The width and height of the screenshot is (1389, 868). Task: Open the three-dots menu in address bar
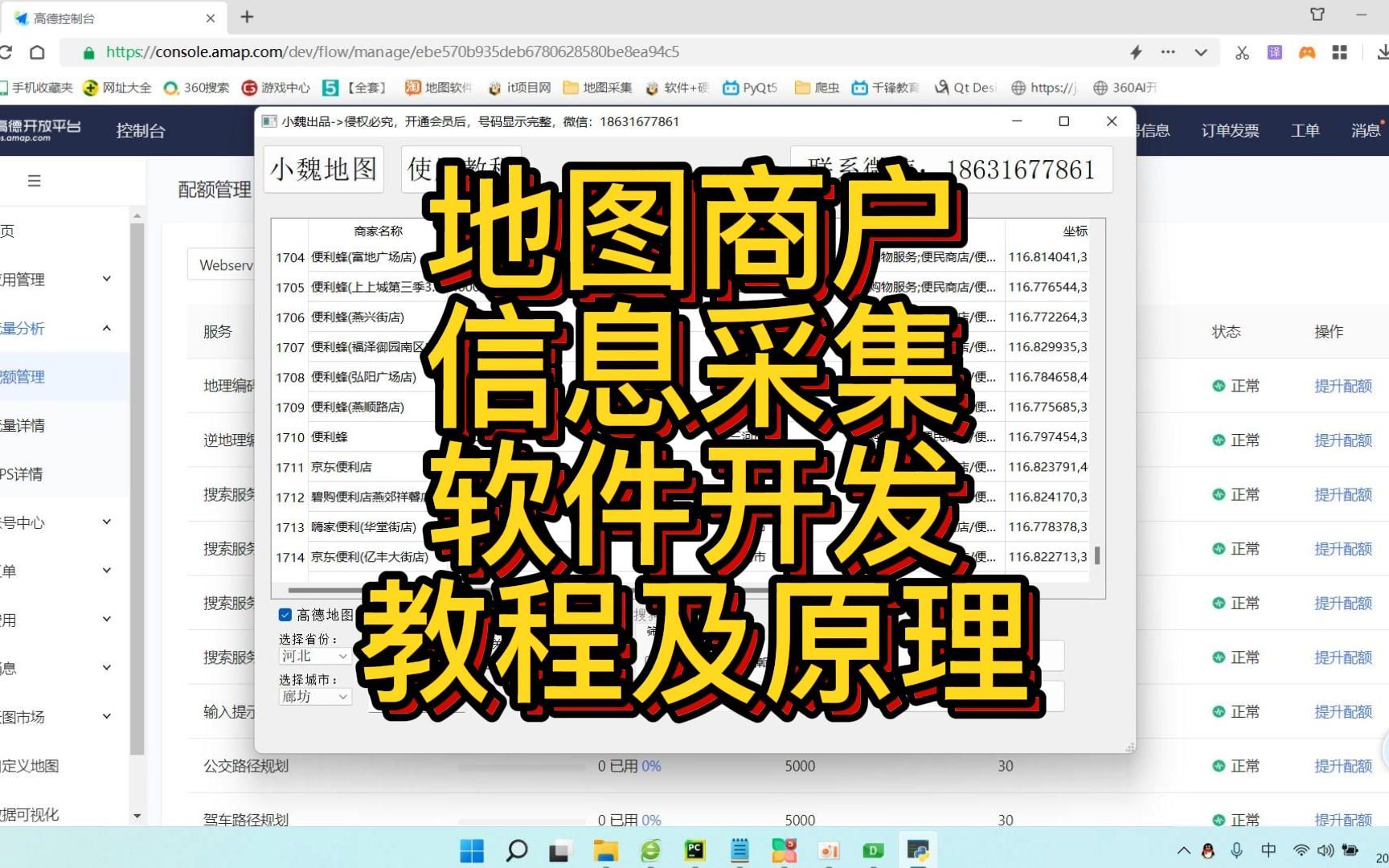tap(1168, 52)
